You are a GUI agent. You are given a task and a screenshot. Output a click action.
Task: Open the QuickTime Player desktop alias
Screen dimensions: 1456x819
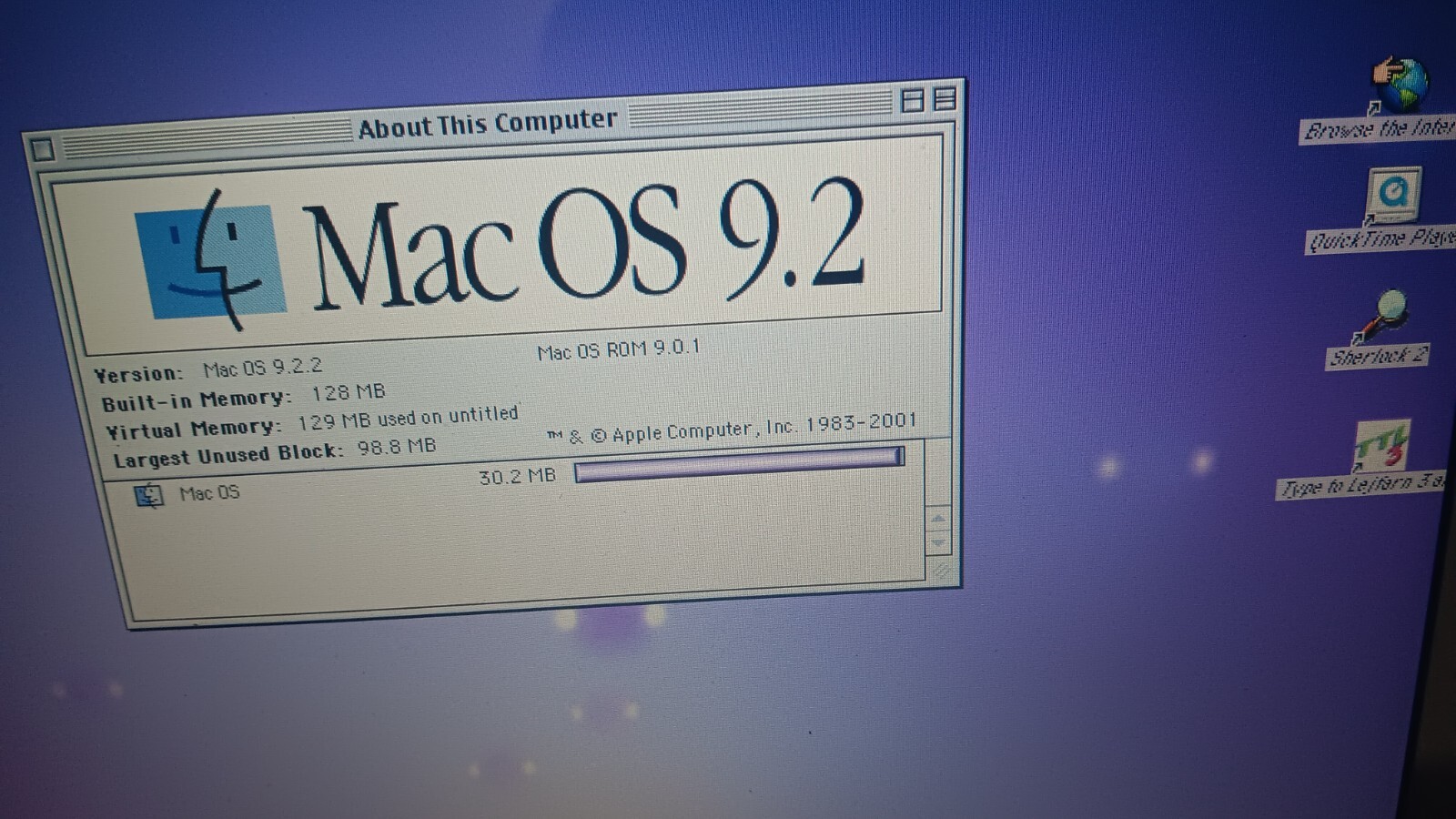1392,193
